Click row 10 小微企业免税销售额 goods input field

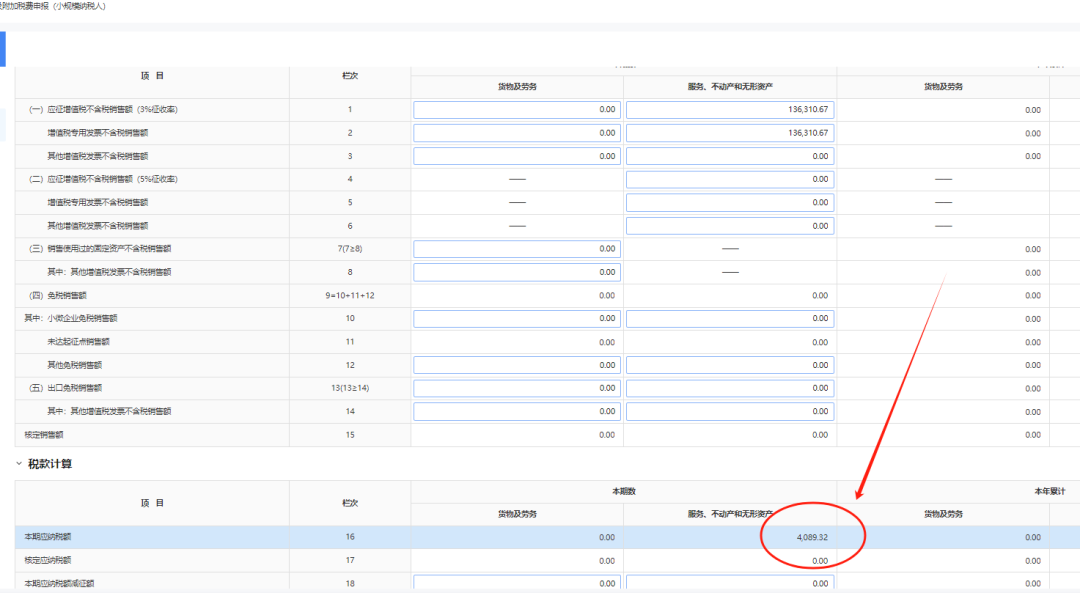click(x=517, y=319)
